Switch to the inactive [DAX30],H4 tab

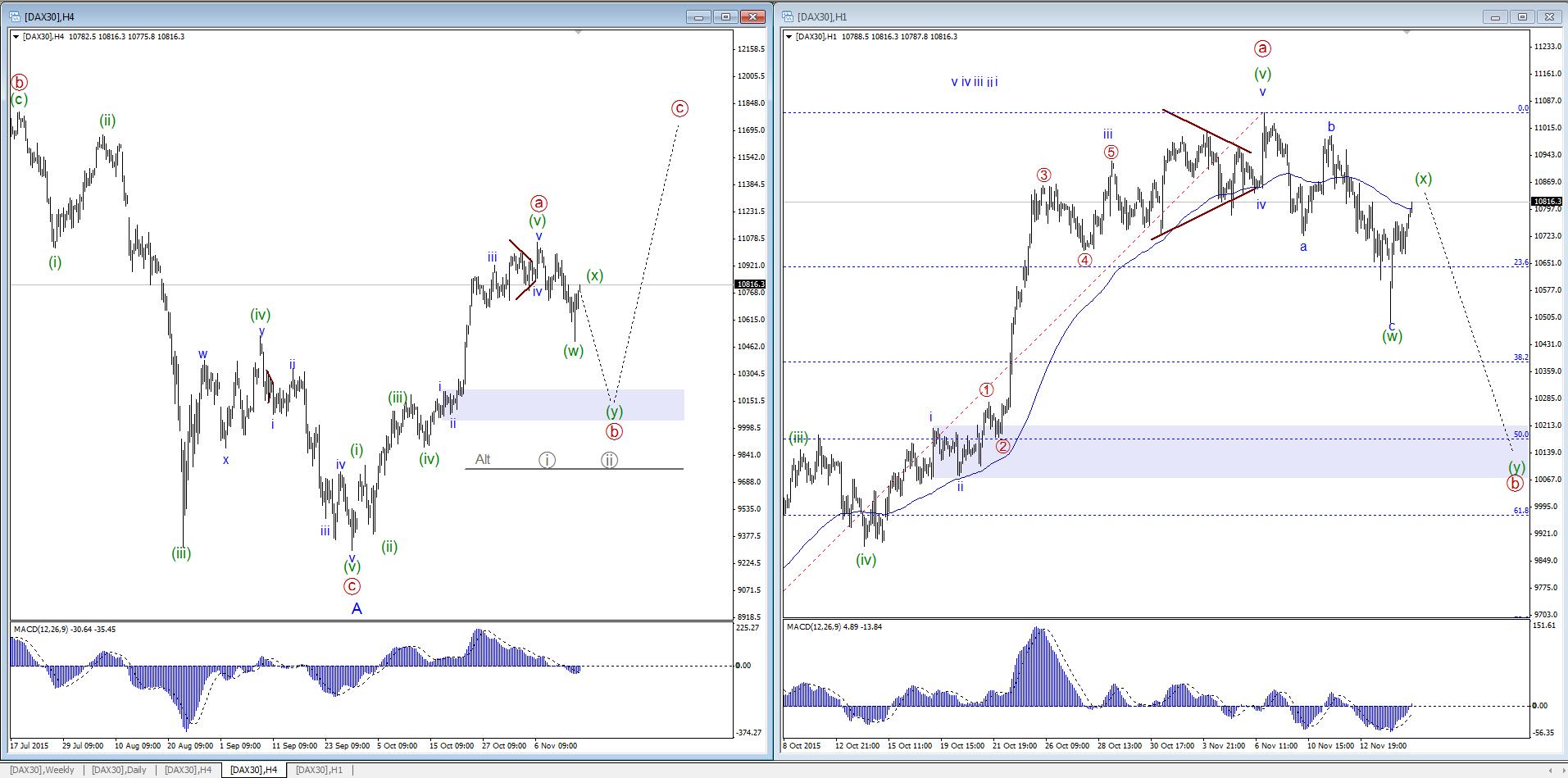click(x=189, y=770)
